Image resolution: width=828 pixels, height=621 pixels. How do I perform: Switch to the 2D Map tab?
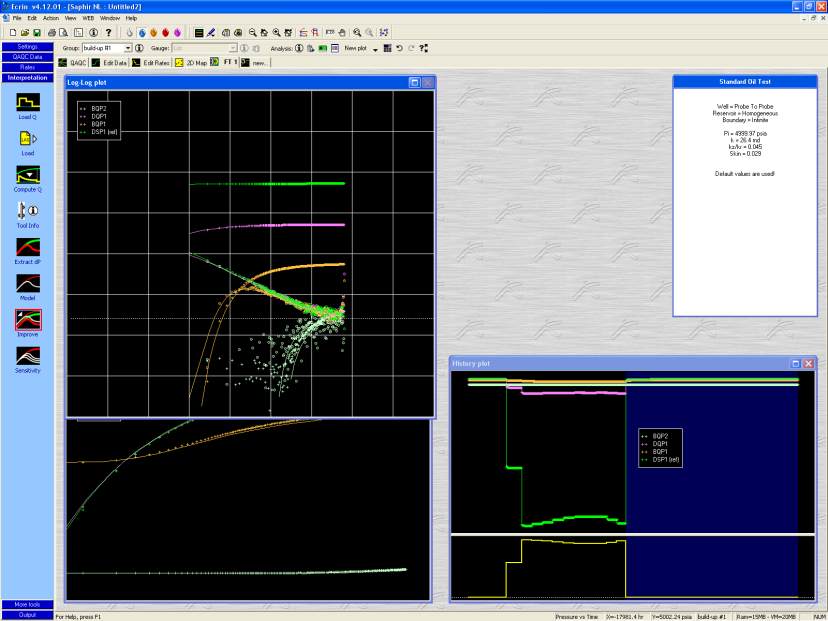191,63
